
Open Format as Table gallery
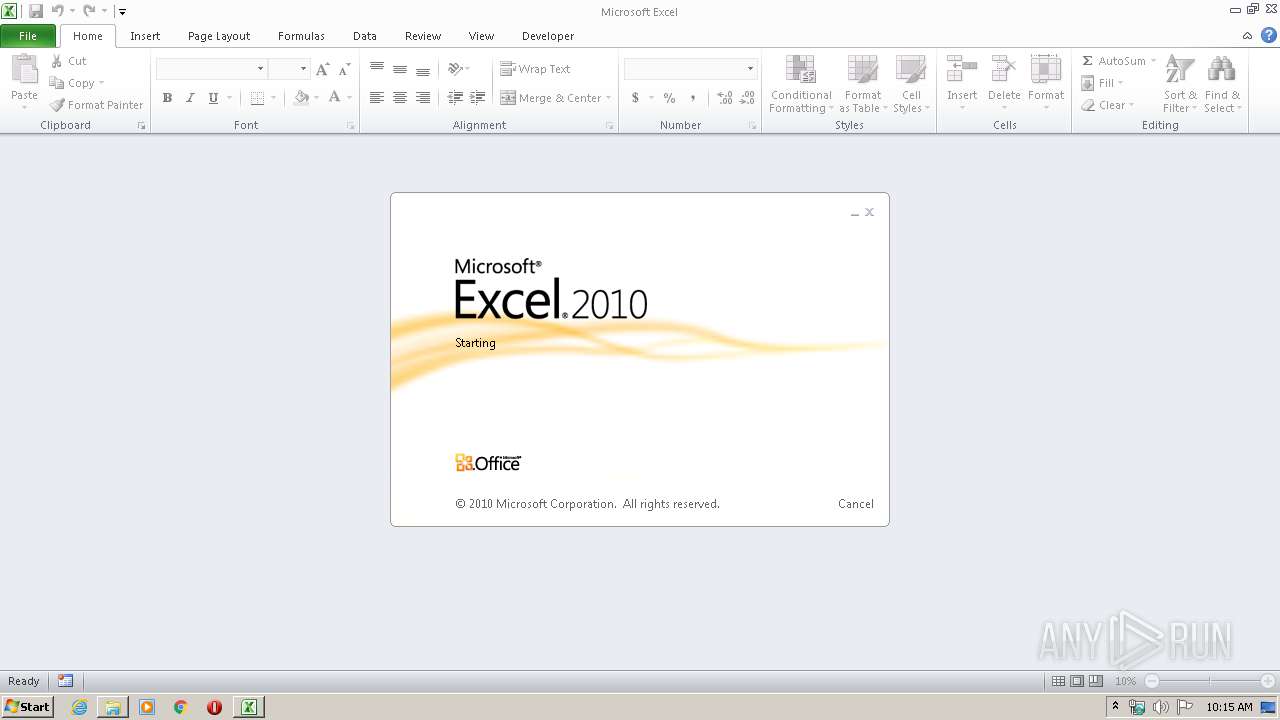click(862, 84)
